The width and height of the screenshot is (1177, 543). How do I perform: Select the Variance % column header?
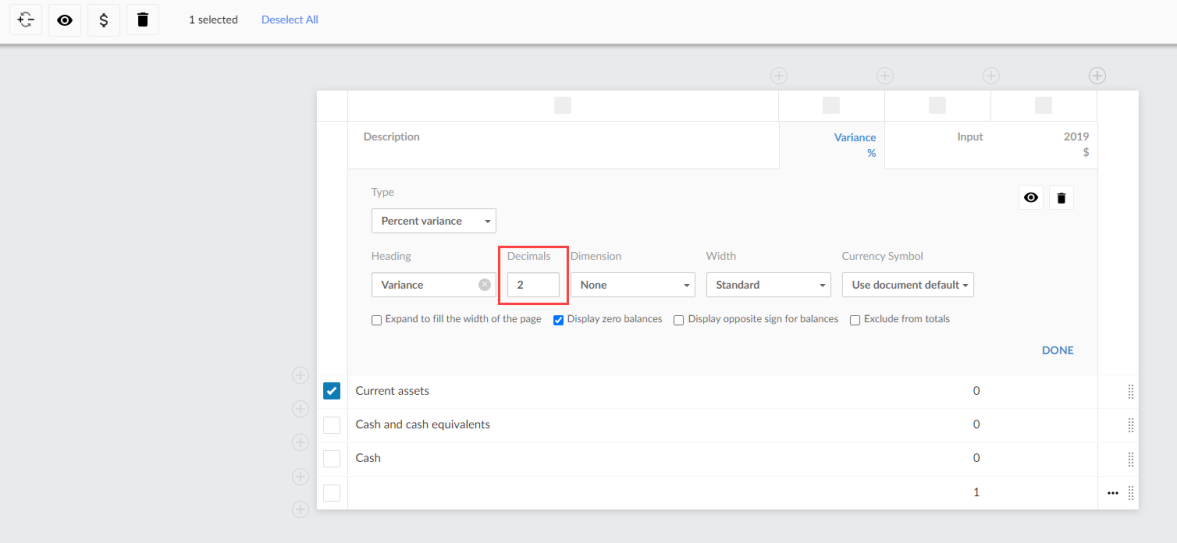click(x=854, y=145)
